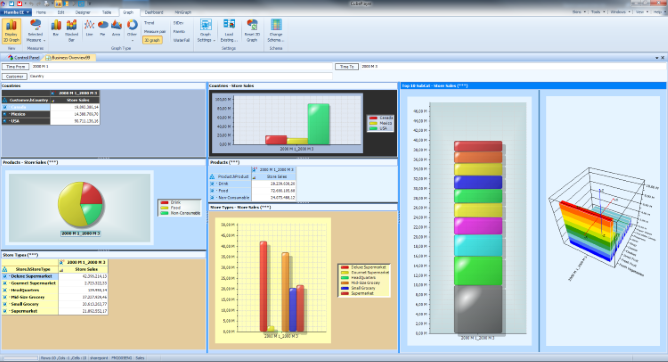Click the Load Existing graph icon
The height and width of the screenshot is (362, 668).
229,31
